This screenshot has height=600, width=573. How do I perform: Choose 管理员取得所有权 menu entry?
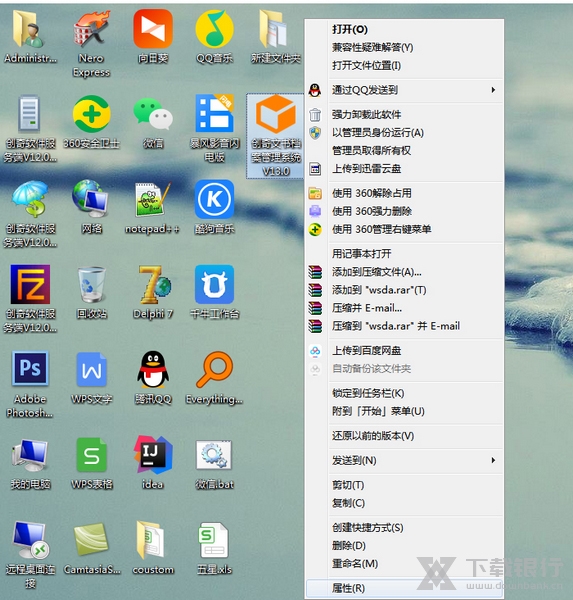(404, 150)
